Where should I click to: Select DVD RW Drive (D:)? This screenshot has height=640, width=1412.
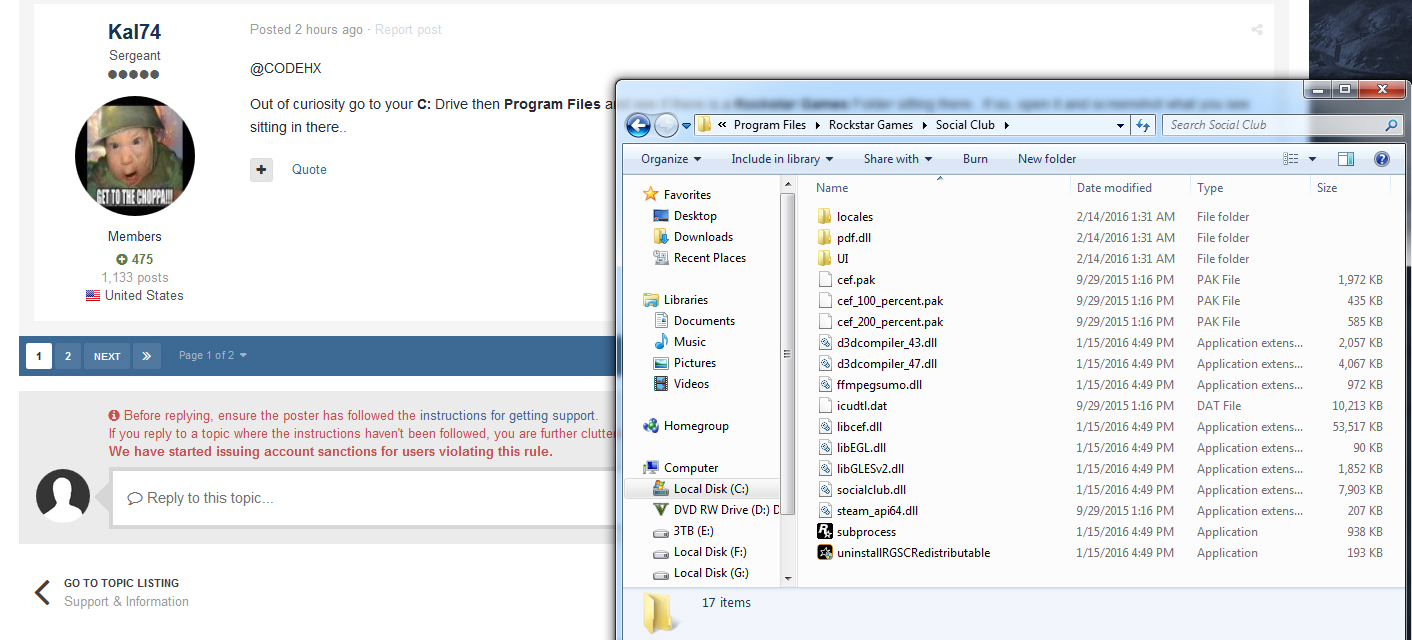pos(725,510)
